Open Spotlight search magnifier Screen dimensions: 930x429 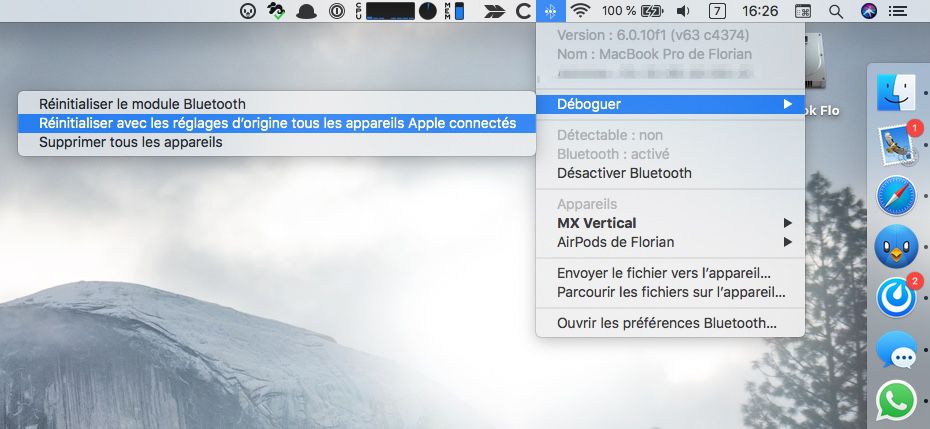tap(835, 11)
